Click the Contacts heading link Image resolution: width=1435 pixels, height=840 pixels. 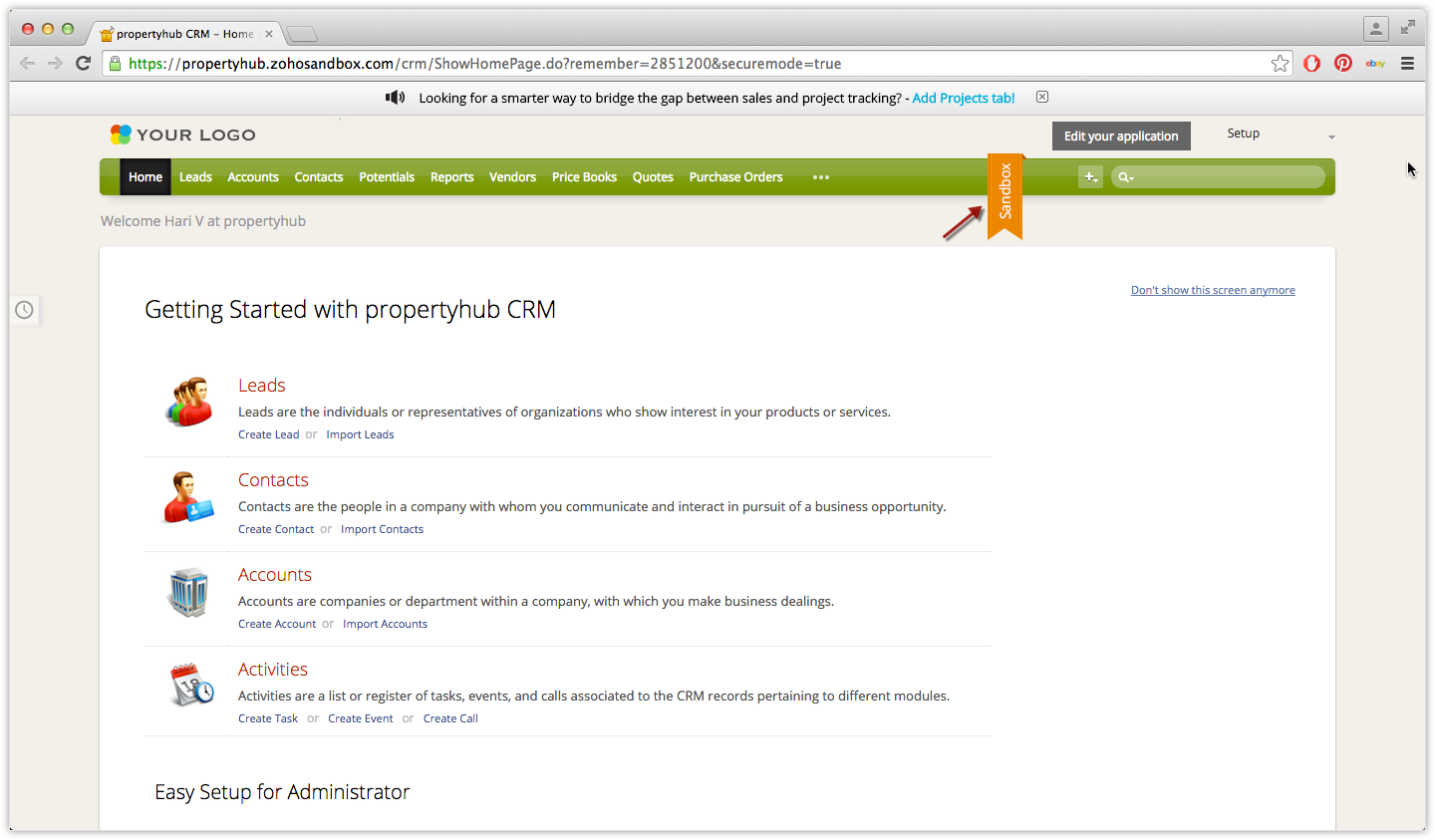pyautogui.click(x=273, y=480)
